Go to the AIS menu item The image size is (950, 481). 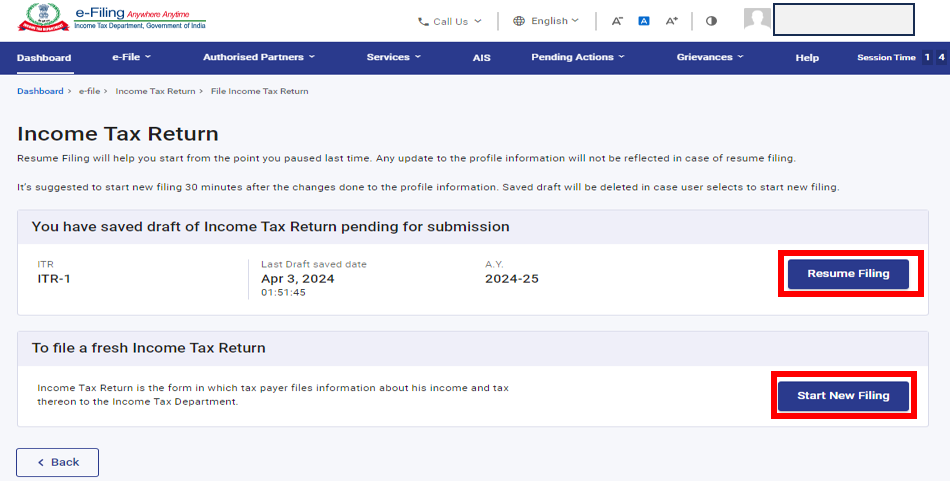(481, 58)
